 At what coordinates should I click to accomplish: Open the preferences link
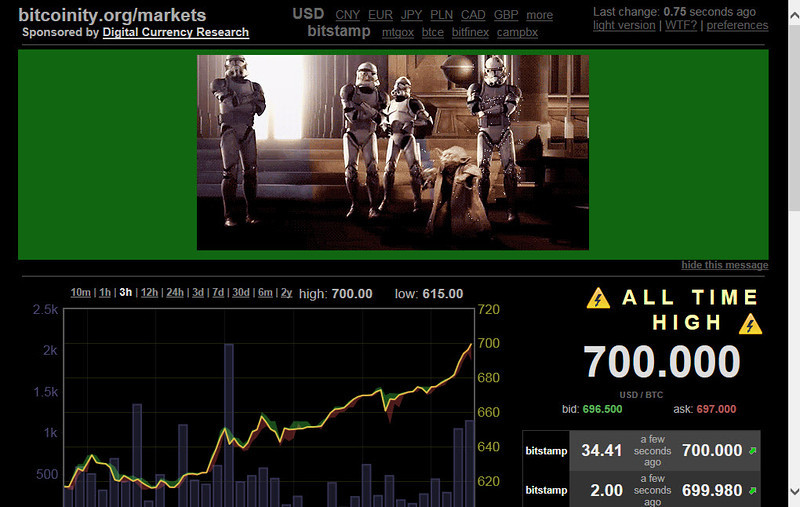tap(737, 26)
